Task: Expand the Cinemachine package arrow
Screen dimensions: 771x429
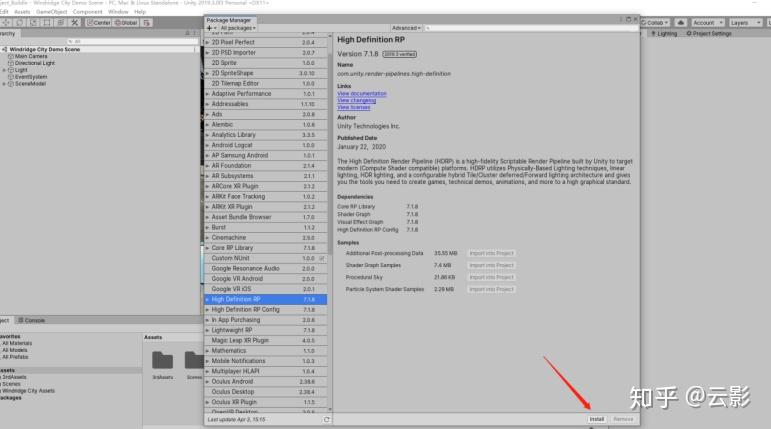Action: pyautogui.click(x=208, y=238)
